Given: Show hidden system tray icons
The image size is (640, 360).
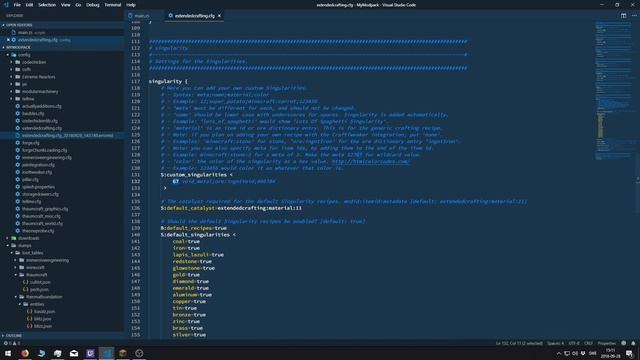Looking at the screenshot, I should click(559, 353).
